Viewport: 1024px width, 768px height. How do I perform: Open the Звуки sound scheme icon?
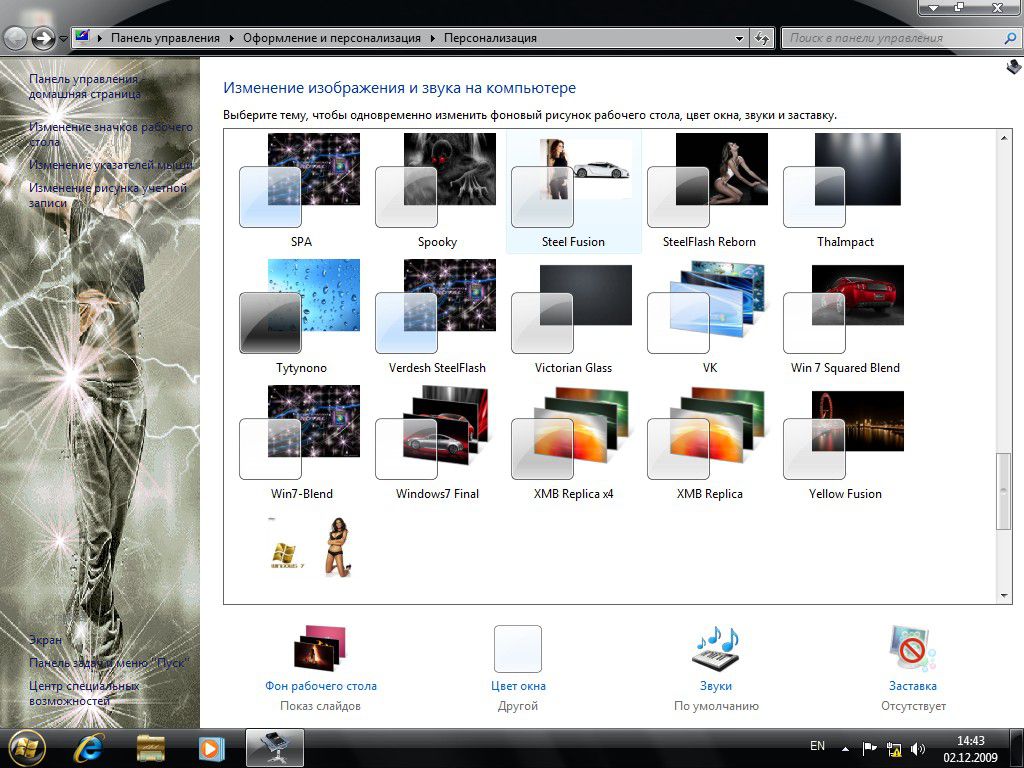click(x=716, y=648)
